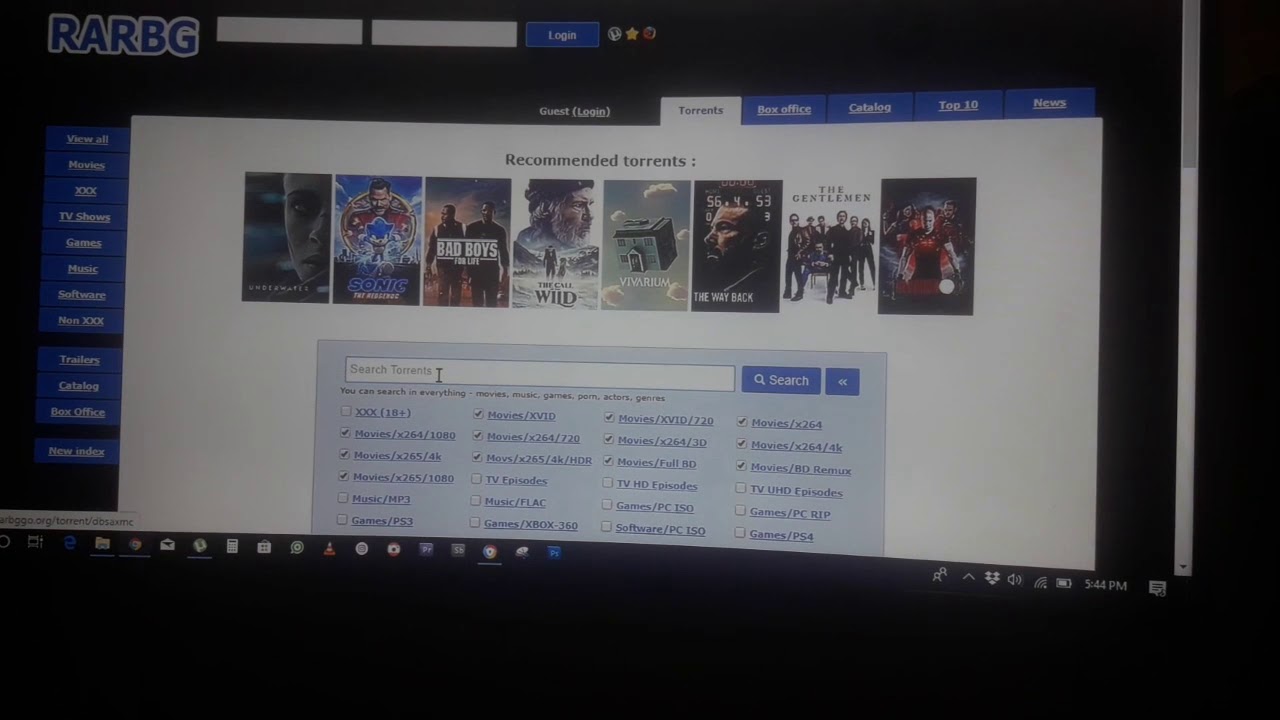The width and height of the screenshot is (1280, 720).
Task: Click the Games/XBOX-360 link
Action: click(x=531, y=525)
